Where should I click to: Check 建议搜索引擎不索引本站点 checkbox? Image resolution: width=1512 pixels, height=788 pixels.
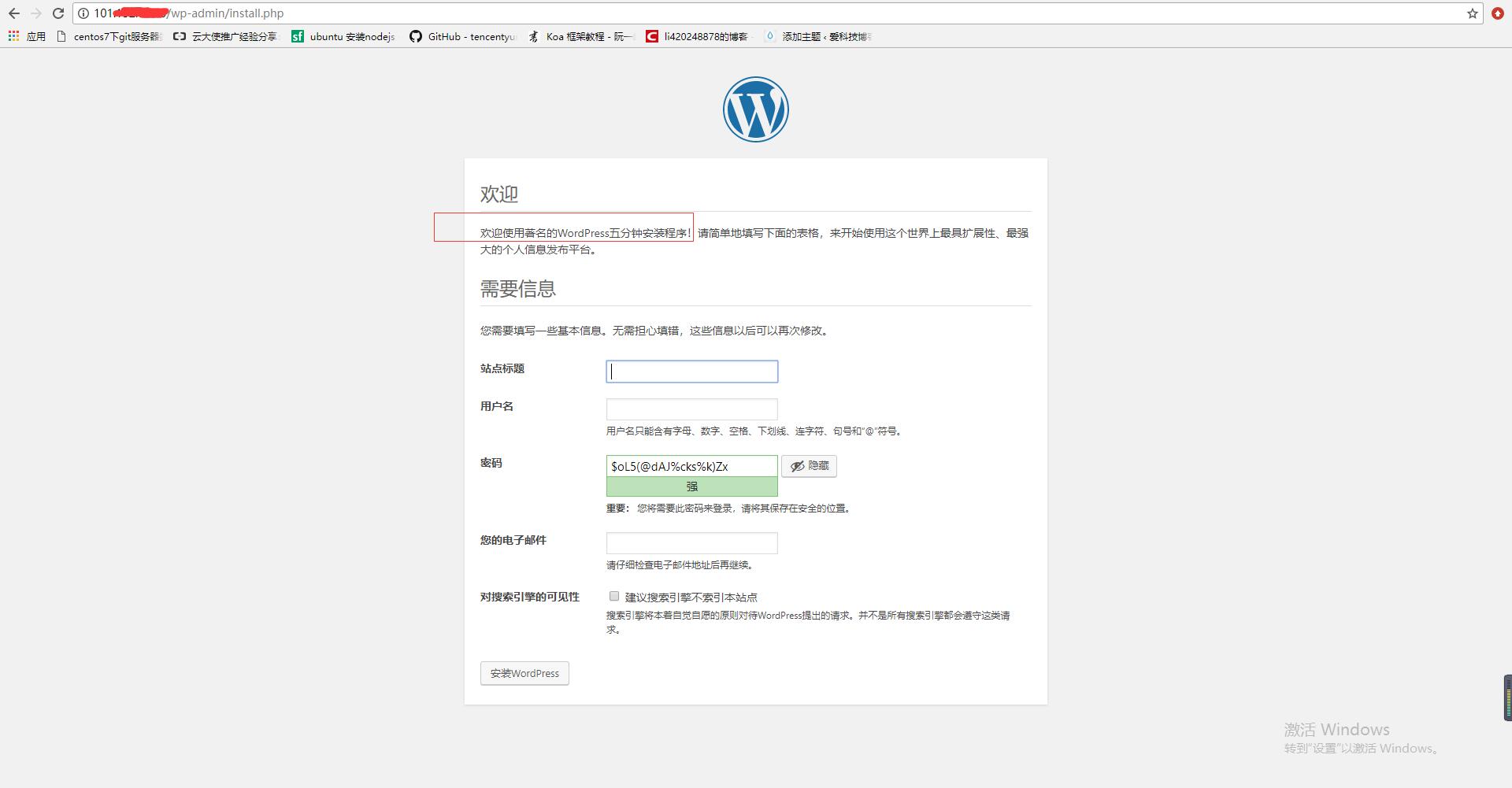coord(614,596)
